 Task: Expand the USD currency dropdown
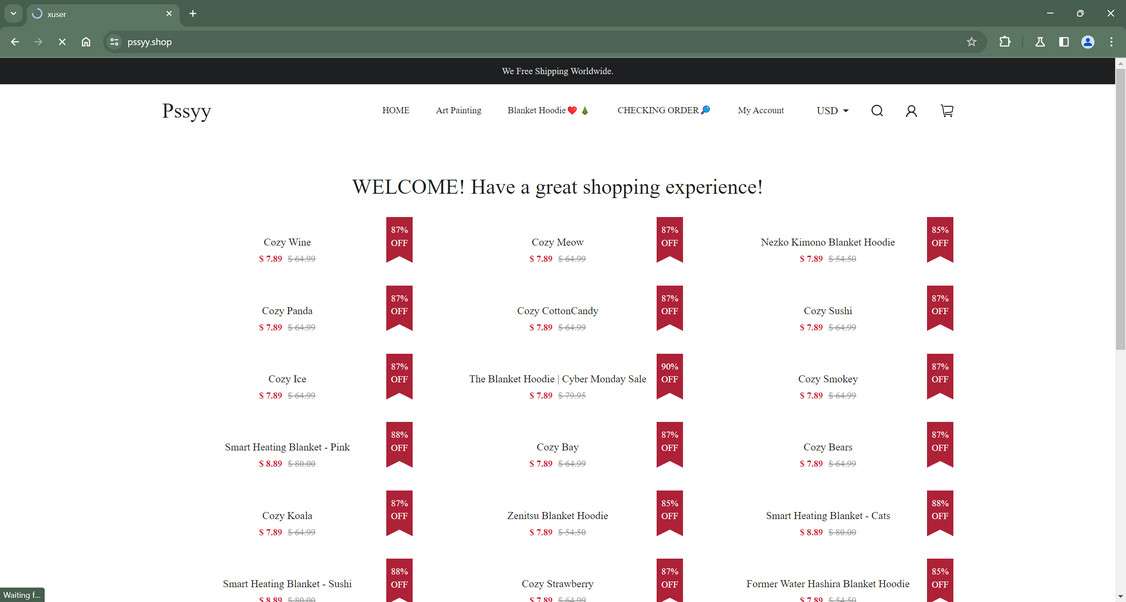[x=832, y=111]
